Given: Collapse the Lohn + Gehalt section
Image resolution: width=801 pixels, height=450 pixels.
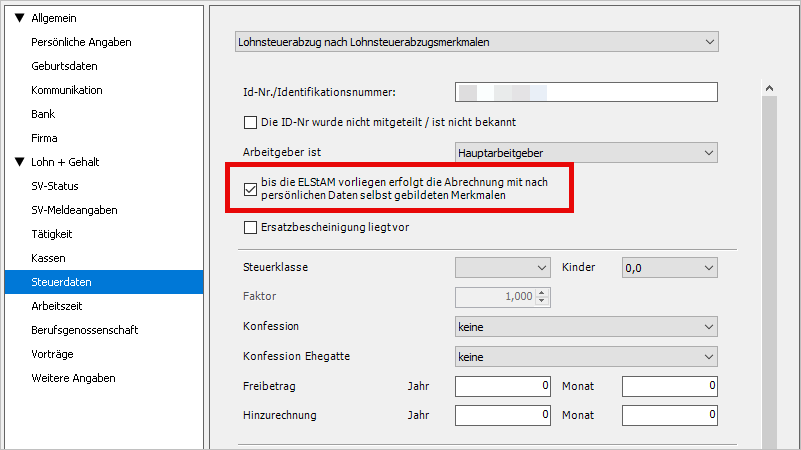Looking at the screenshot, I should tap(19, 162).
